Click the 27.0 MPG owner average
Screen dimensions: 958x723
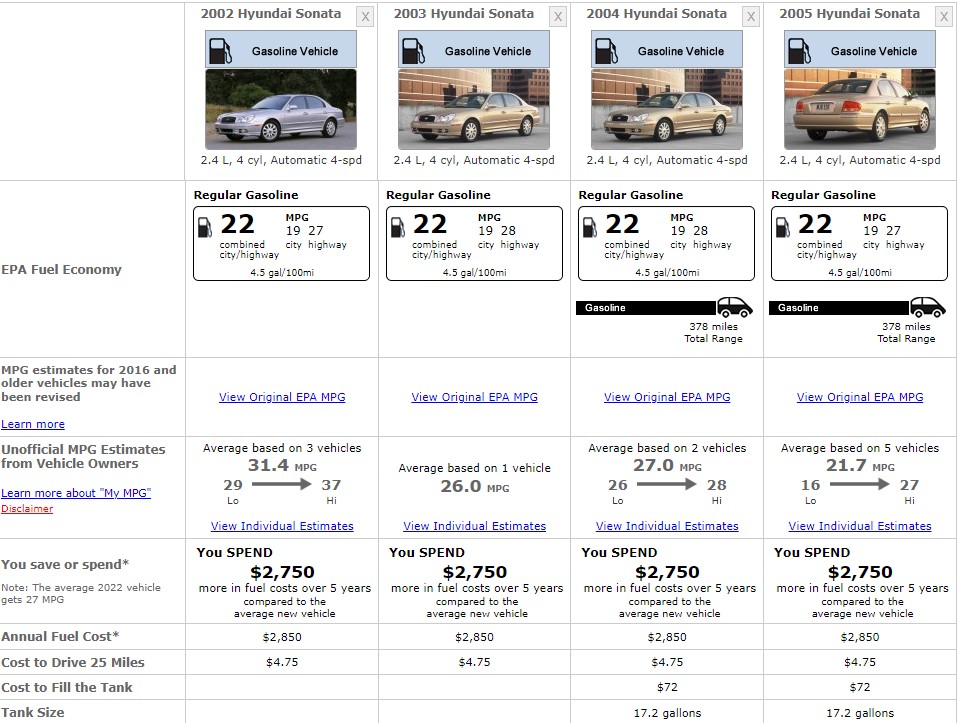[x=667, y=466]
